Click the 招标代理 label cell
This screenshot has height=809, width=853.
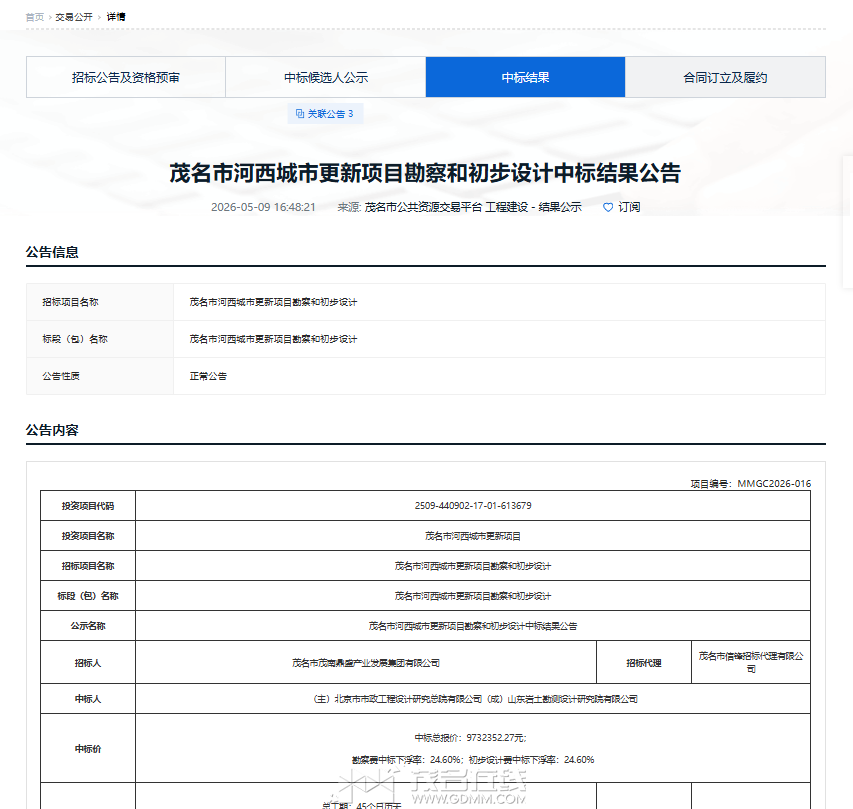644,663
